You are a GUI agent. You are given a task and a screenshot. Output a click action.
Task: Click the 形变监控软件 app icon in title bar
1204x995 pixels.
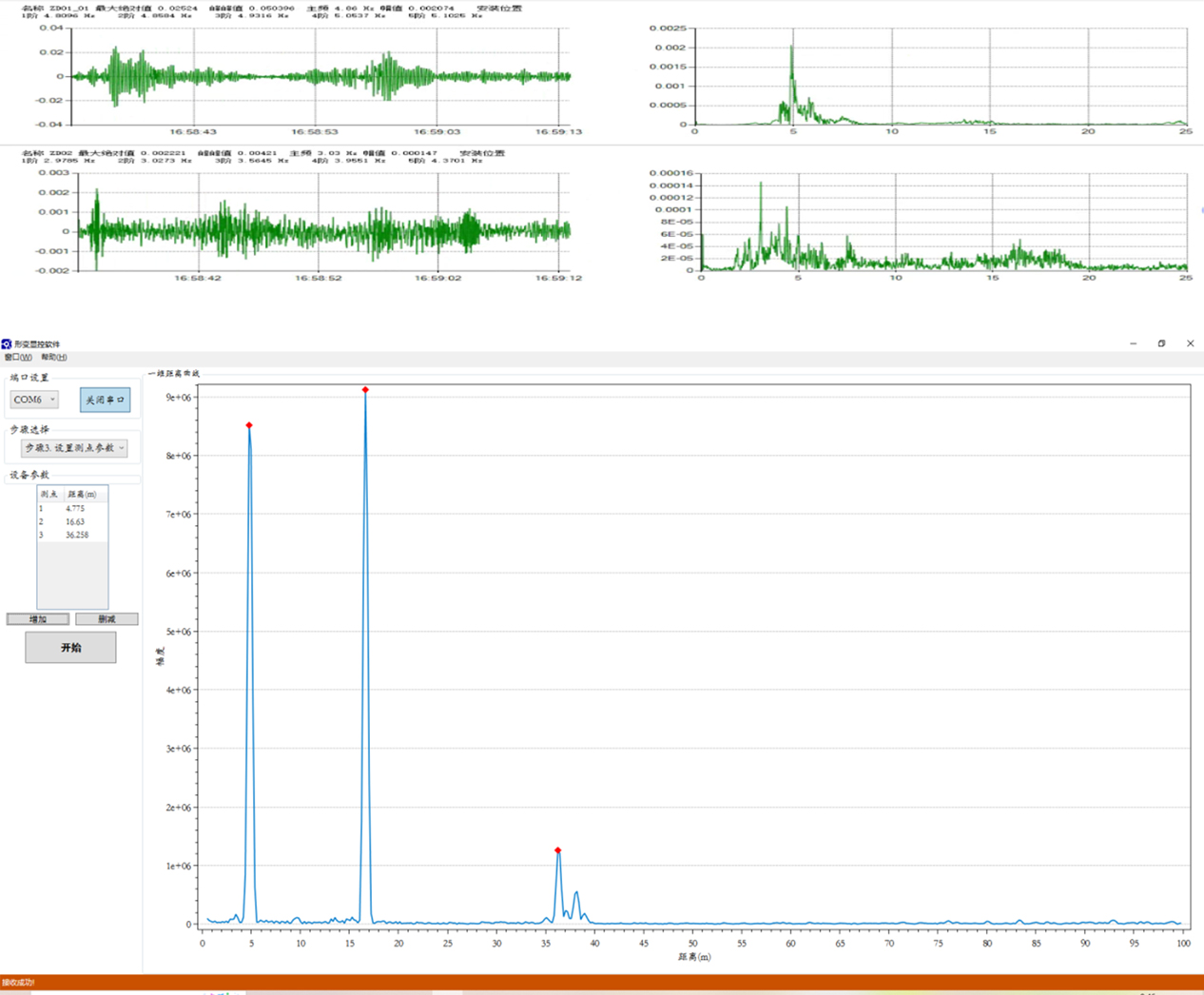[x=7, y=344]
